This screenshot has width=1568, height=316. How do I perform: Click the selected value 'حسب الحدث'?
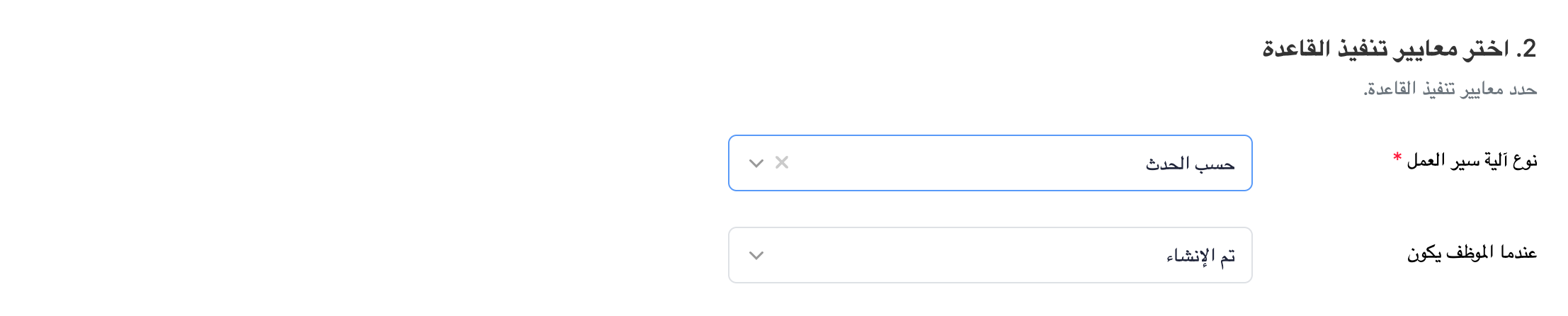[1190, 164]
